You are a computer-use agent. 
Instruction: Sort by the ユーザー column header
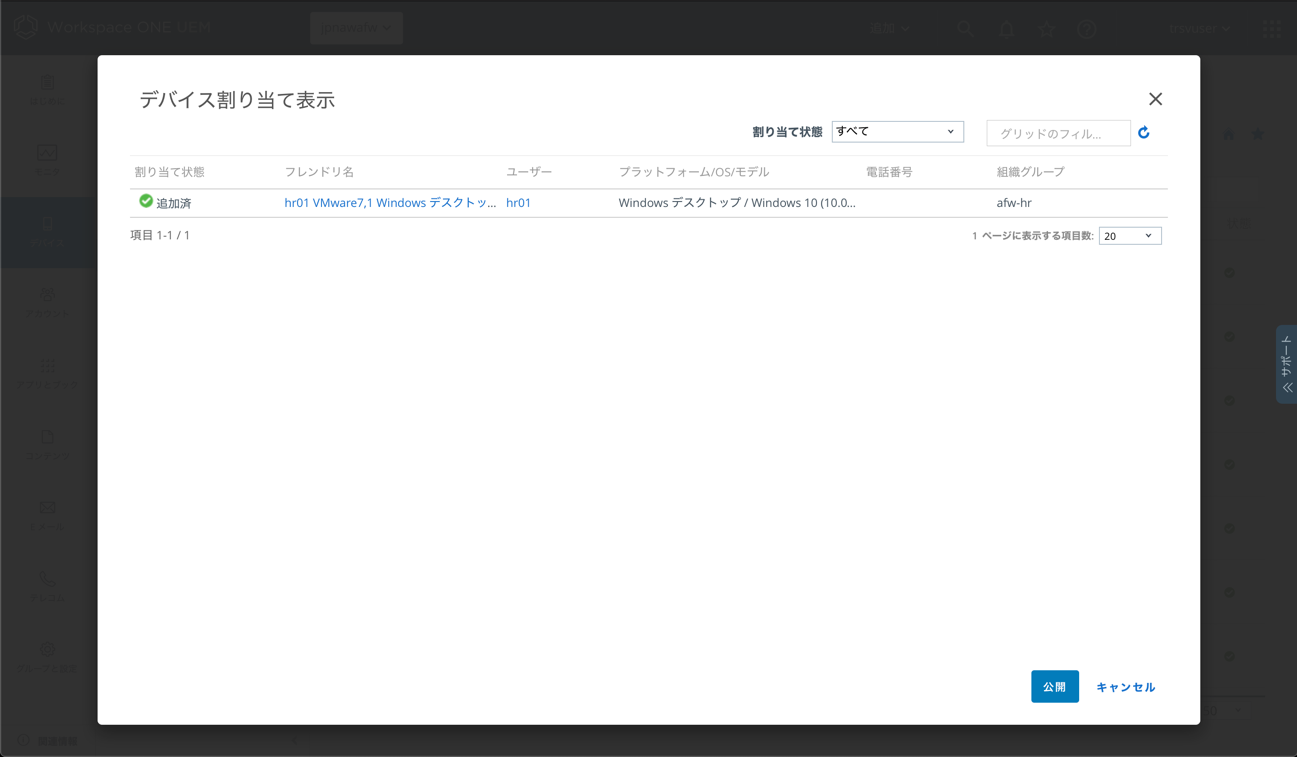pos(529,172)
